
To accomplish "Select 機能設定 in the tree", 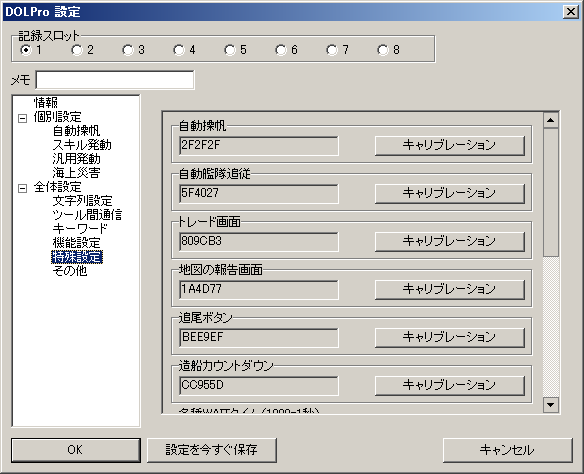I will point(76,243).
